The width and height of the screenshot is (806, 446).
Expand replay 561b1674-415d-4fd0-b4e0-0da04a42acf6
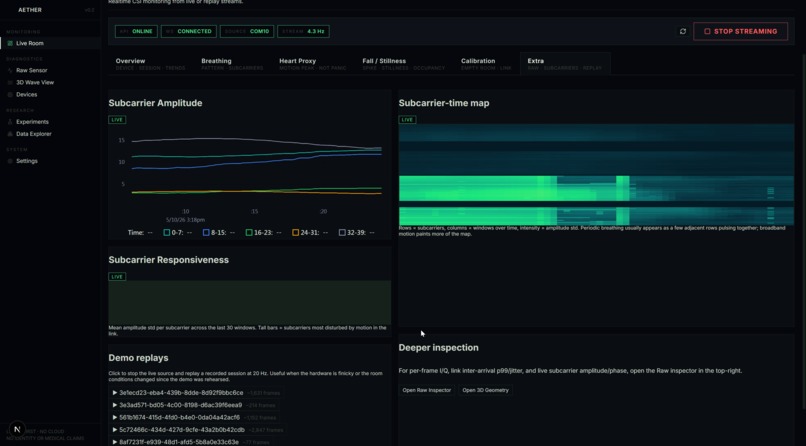195,417
